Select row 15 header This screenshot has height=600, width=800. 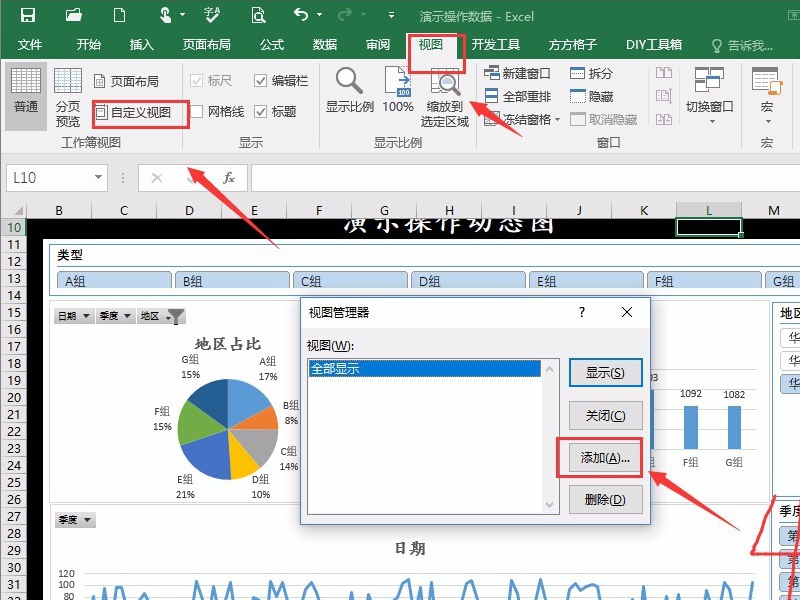click(14, 312)
